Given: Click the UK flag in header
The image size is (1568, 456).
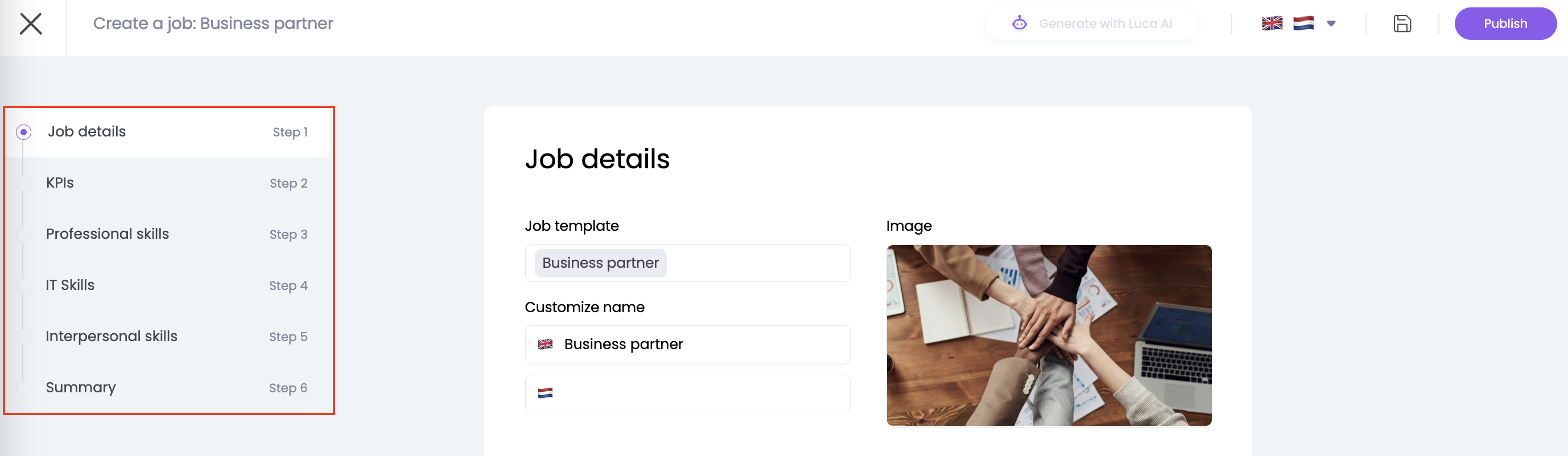Looking at the screenshot, I should click(1272, 24).
